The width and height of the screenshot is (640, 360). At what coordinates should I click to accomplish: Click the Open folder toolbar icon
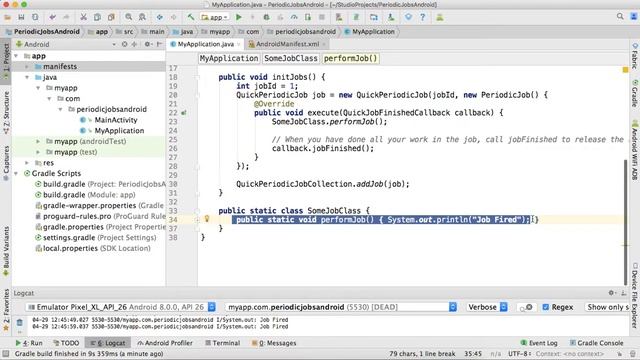coord(7,17)
